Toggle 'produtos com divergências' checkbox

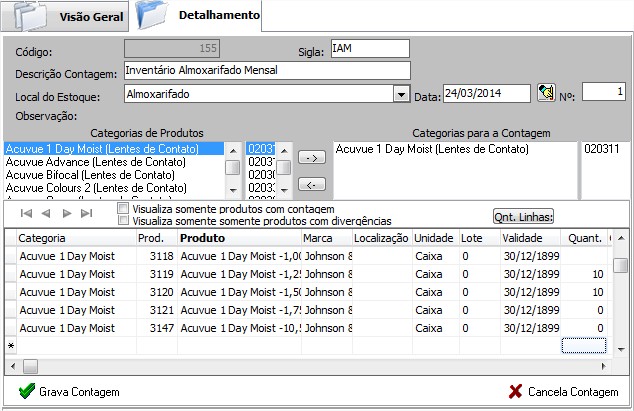(123, 220)
